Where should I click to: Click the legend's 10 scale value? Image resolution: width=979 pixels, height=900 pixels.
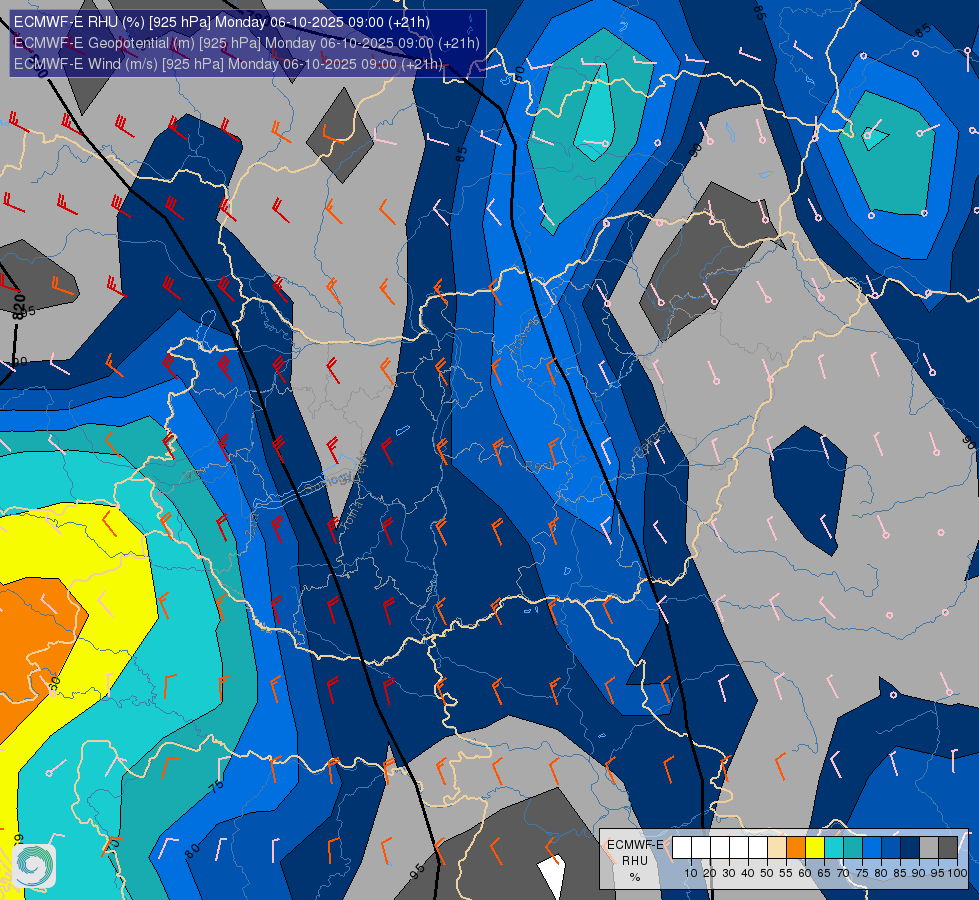(x=691, y=873)
